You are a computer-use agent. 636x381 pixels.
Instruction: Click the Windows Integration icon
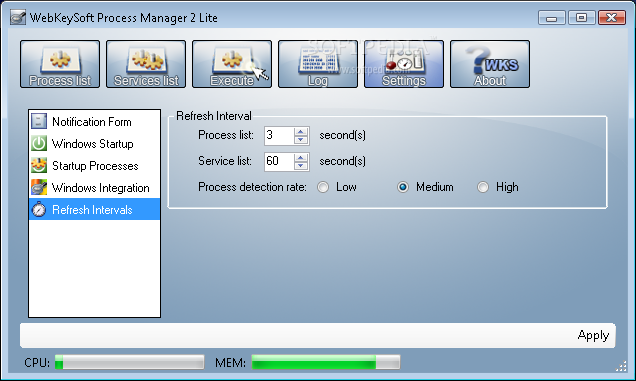point(39,187)
